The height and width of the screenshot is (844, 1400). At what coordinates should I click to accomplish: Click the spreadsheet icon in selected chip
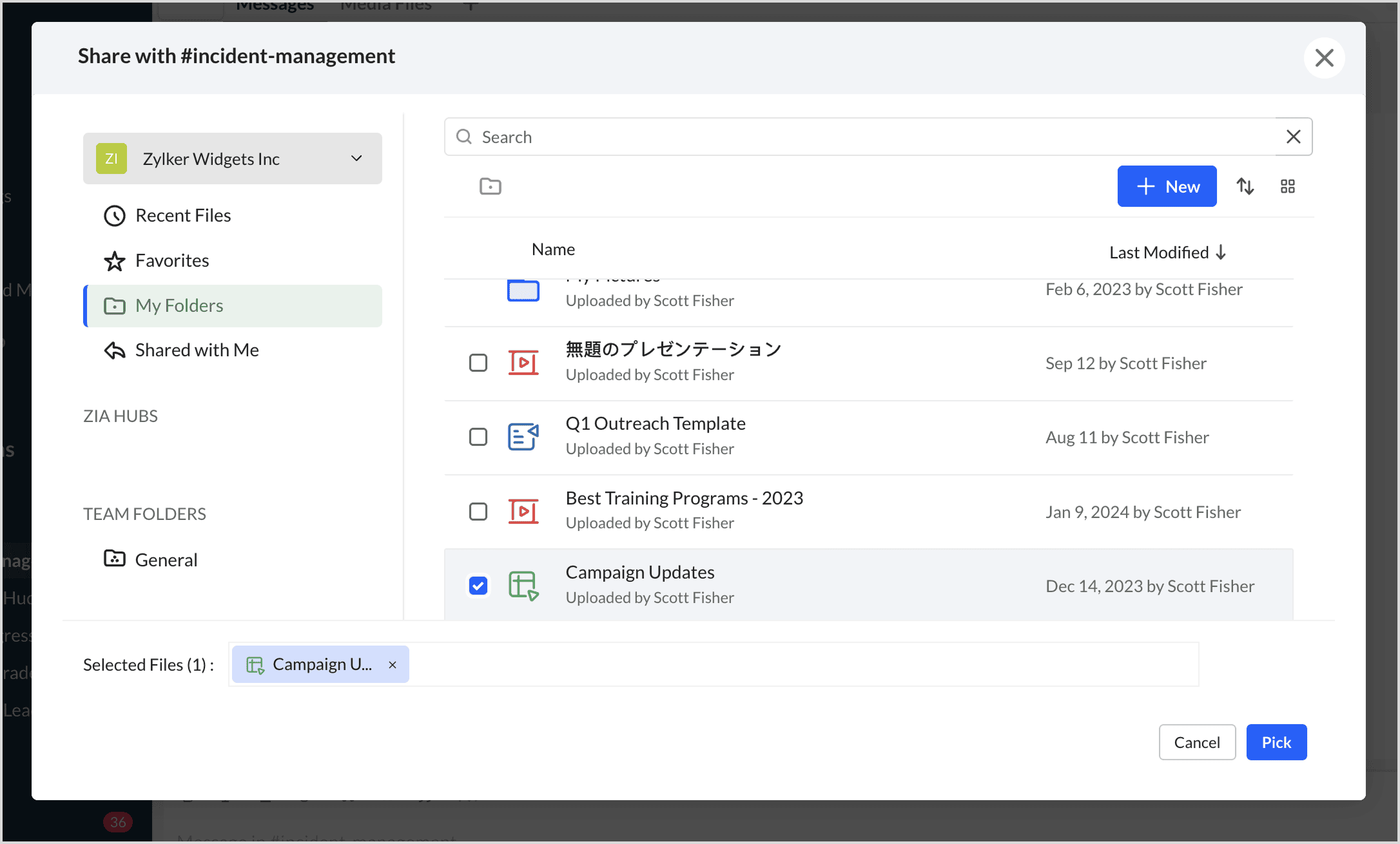point(255,665)
